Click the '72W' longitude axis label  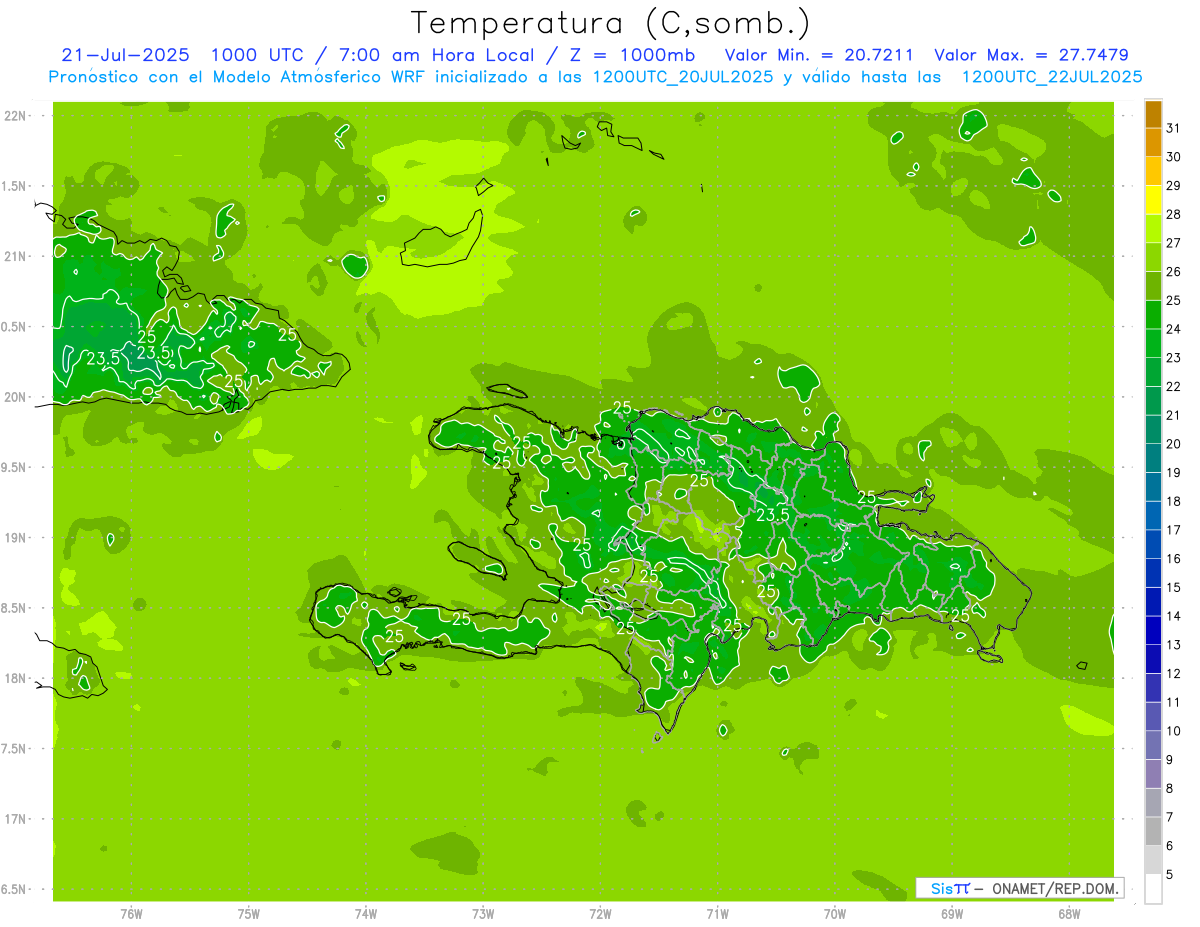[x=600, y=914]
